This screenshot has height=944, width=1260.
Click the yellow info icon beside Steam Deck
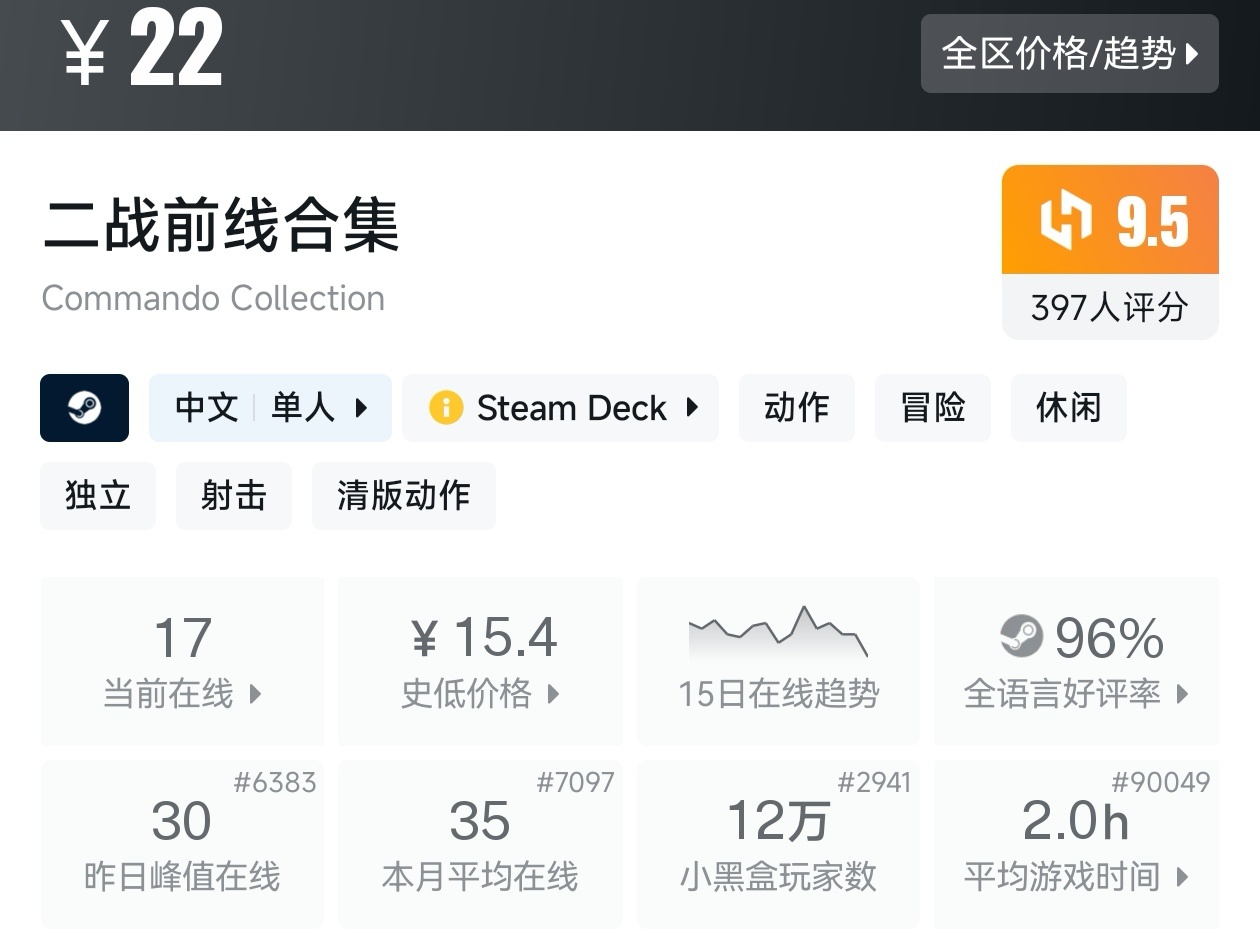point(445,408)
